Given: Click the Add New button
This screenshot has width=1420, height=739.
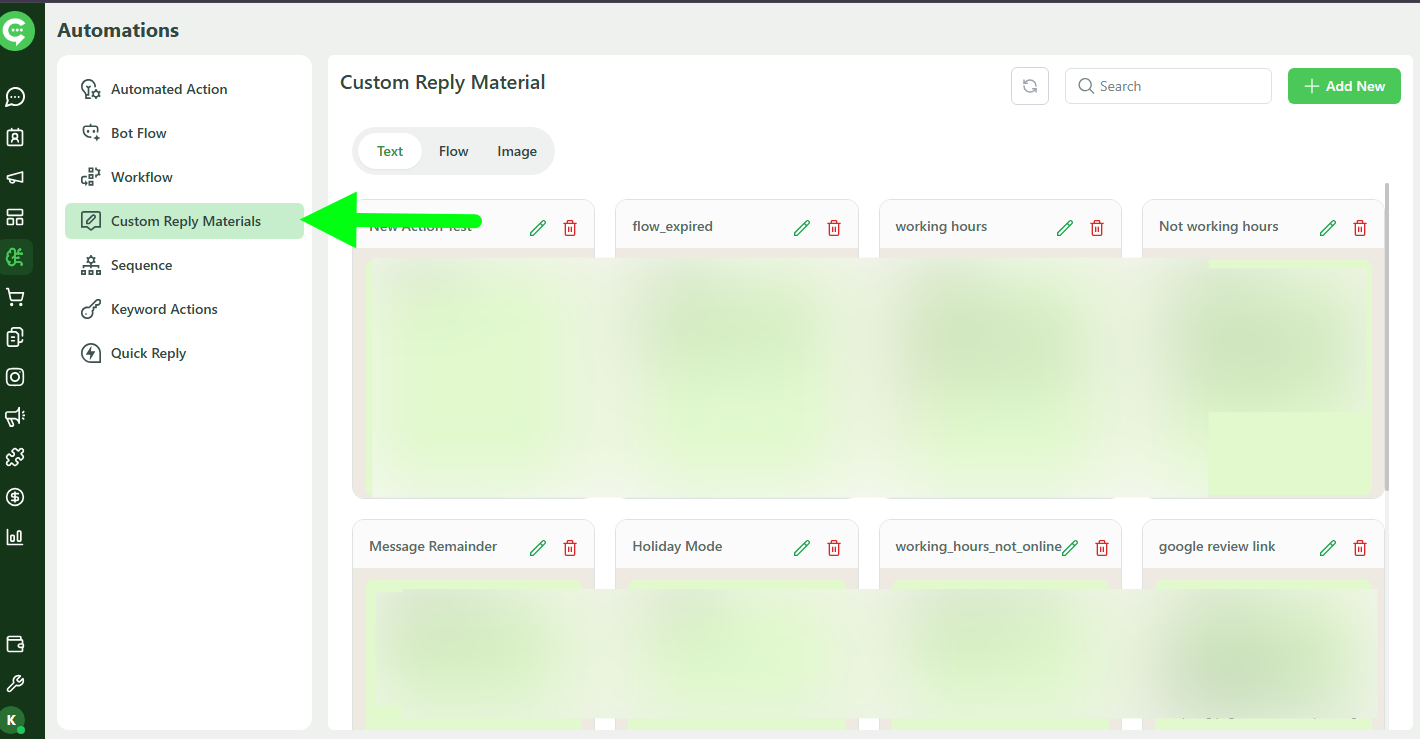Looking at the screenshot, I should pos(1344,86).
